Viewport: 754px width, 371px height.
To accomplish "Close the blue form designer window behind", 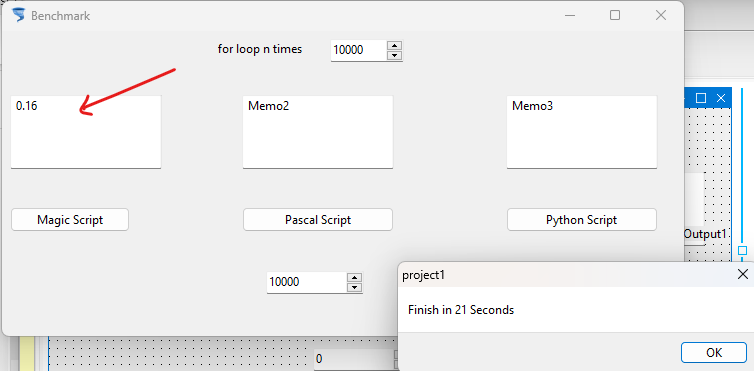I will [720, 98].
